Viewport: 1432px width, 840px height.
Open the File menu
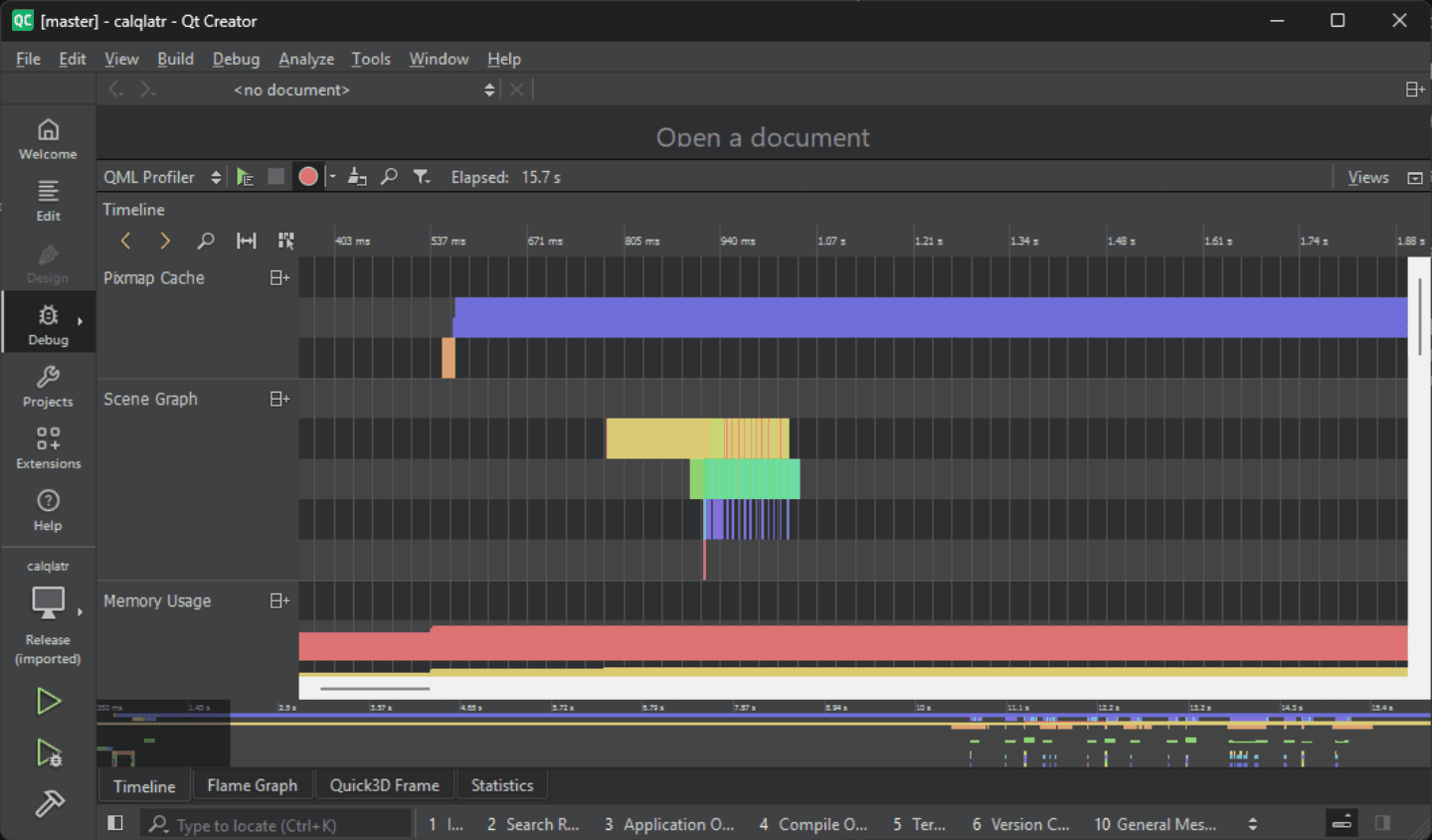[28, 59]
